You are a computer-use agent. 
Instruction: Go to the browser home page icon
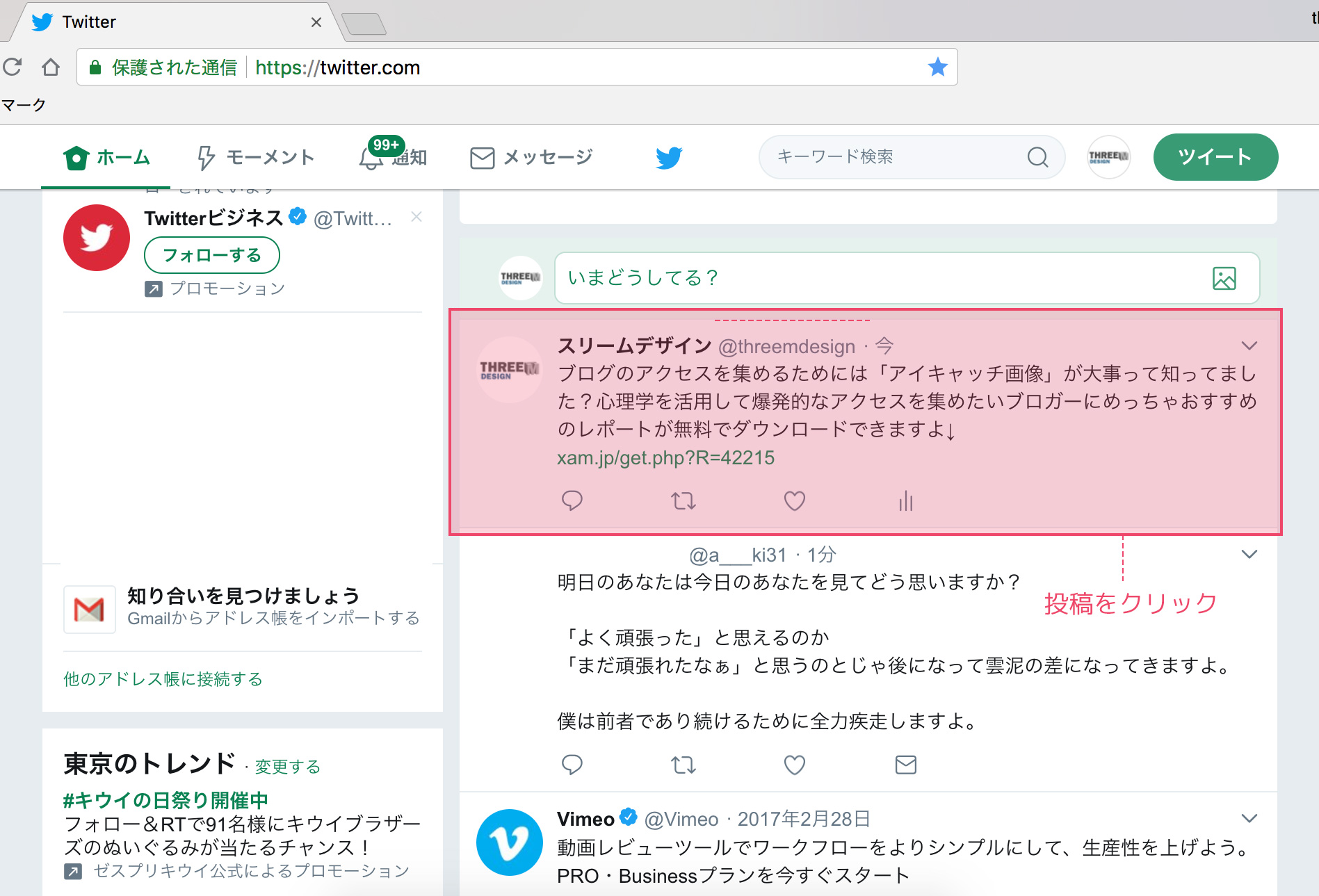coord(51,67)
